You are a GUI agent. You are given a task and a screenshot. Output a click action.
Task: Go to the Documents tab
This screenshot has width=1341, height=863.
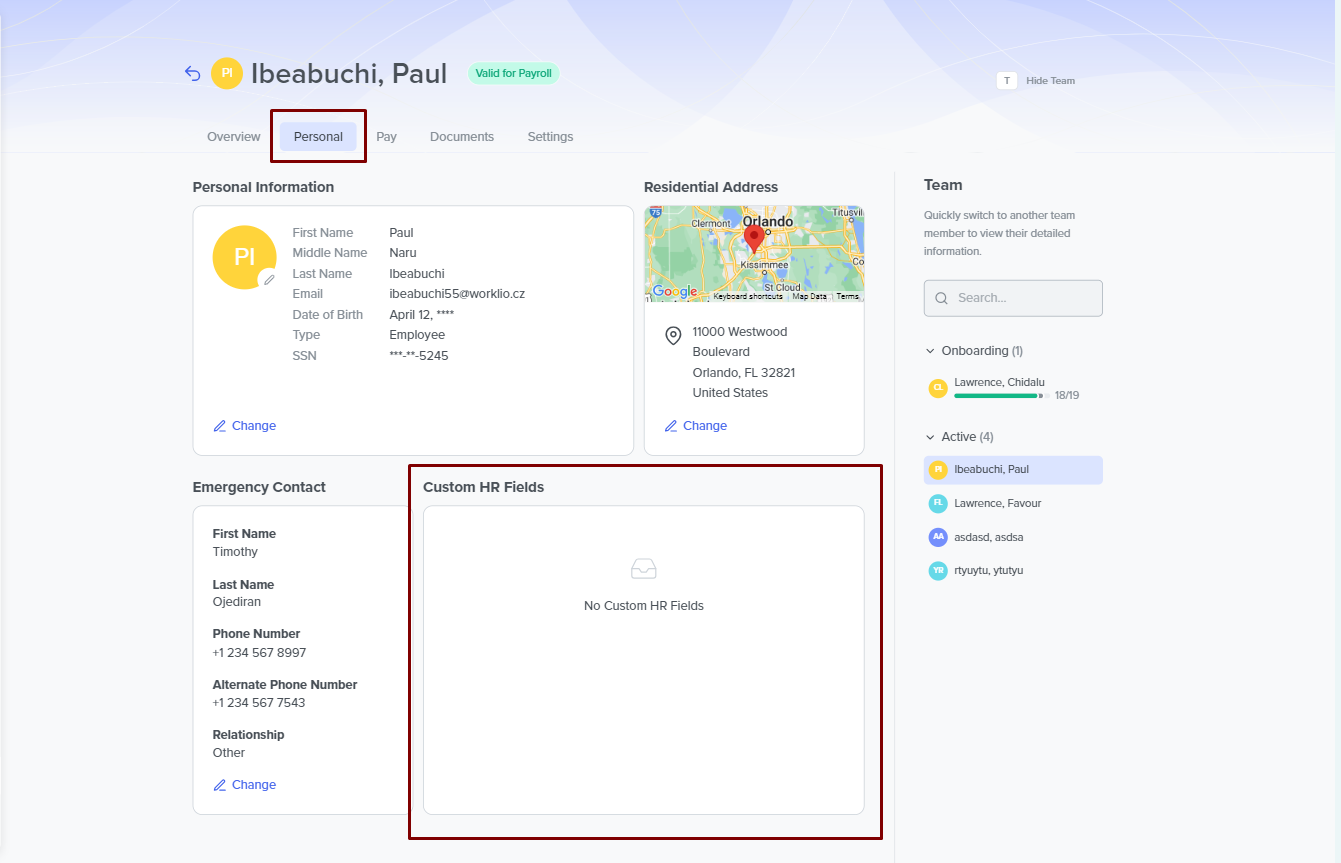click(461, 137)
